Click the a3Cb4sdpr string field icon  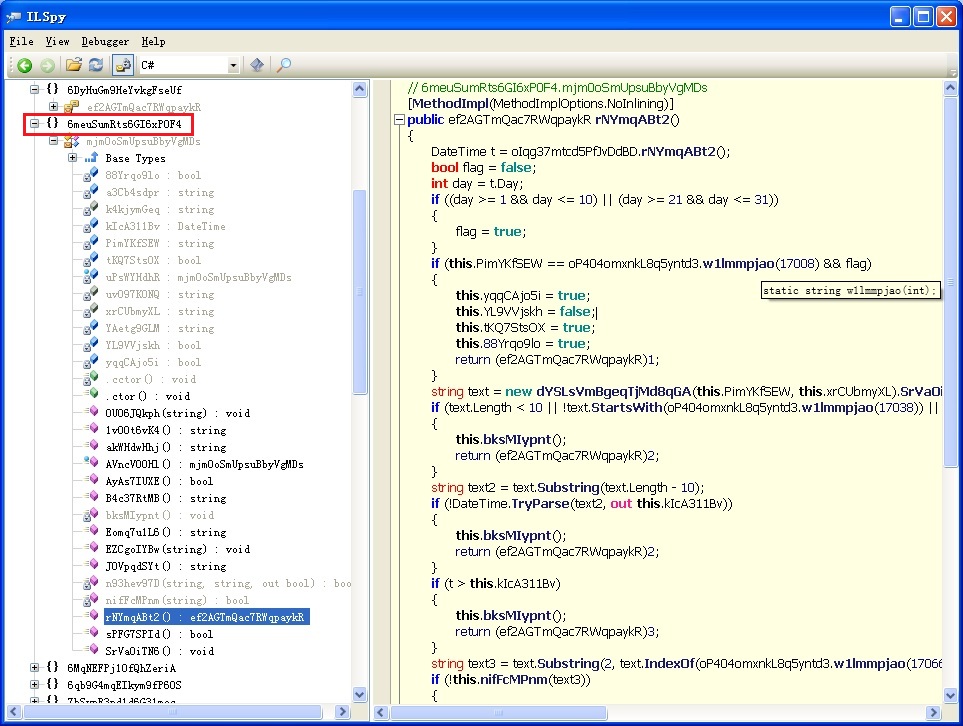point(91,192)
